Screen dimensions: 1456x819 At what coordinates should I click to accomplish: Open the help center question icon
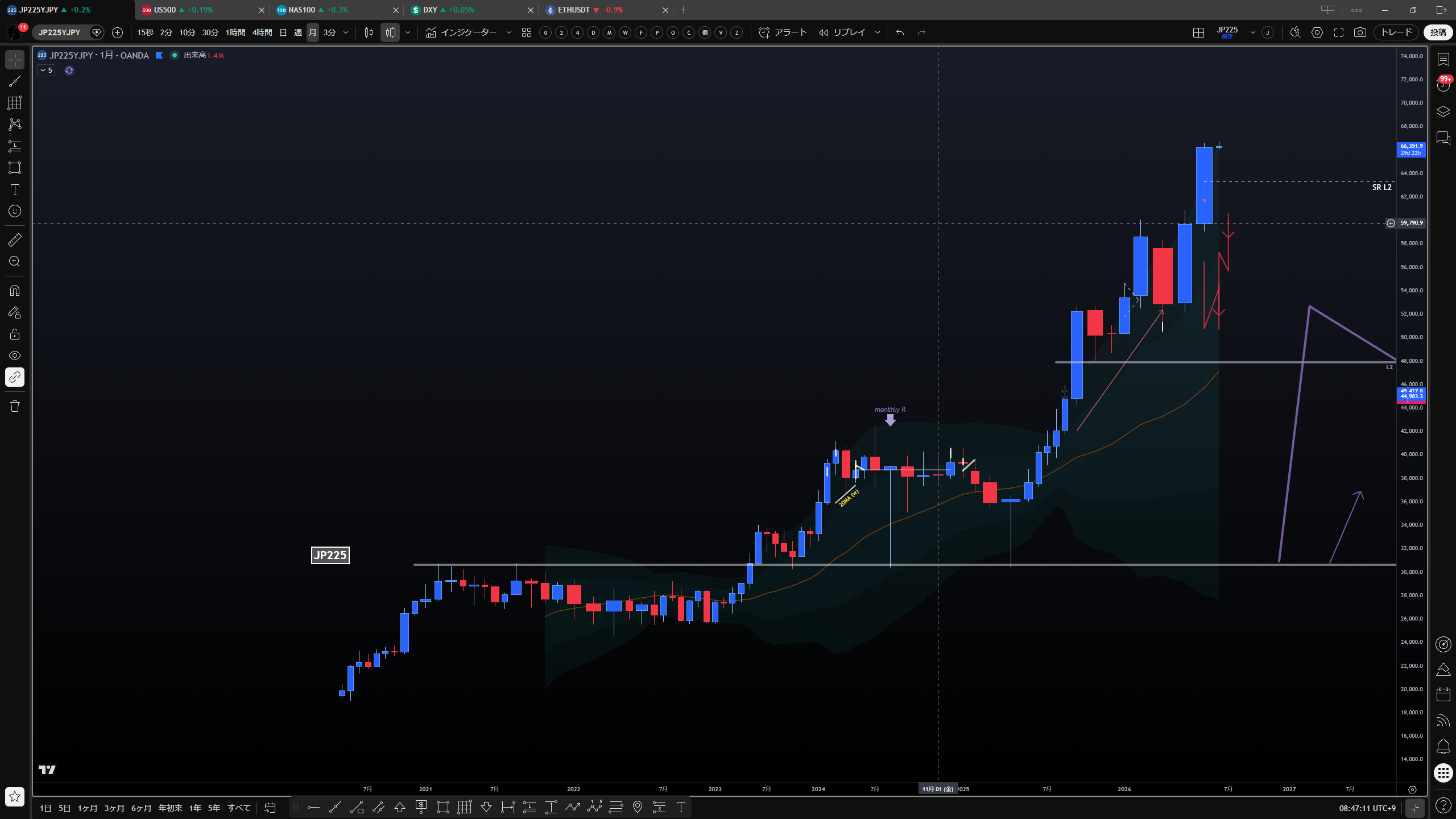click(x=1443, y=805)
